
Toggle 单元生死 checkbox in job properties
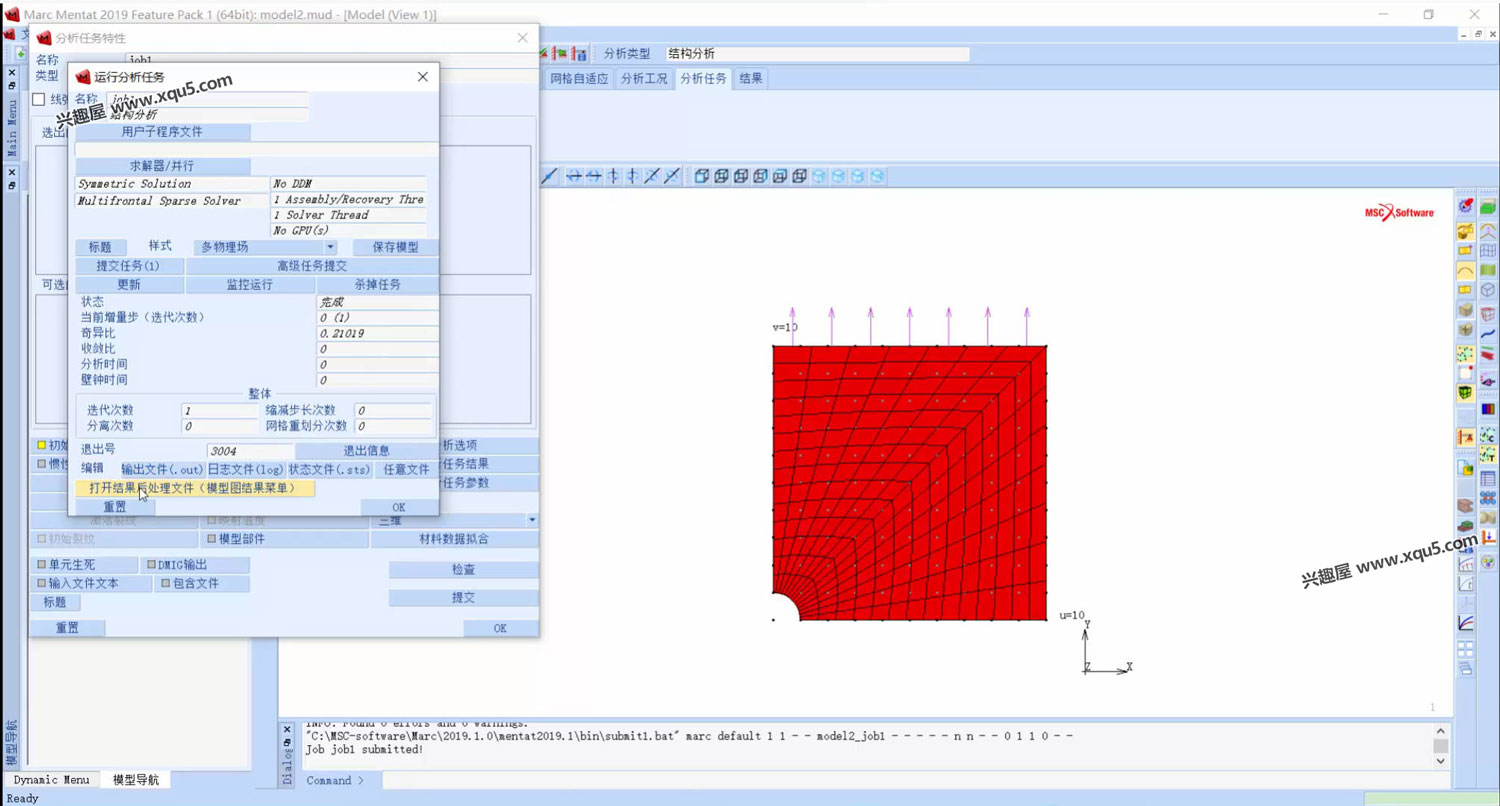(42, 565)
